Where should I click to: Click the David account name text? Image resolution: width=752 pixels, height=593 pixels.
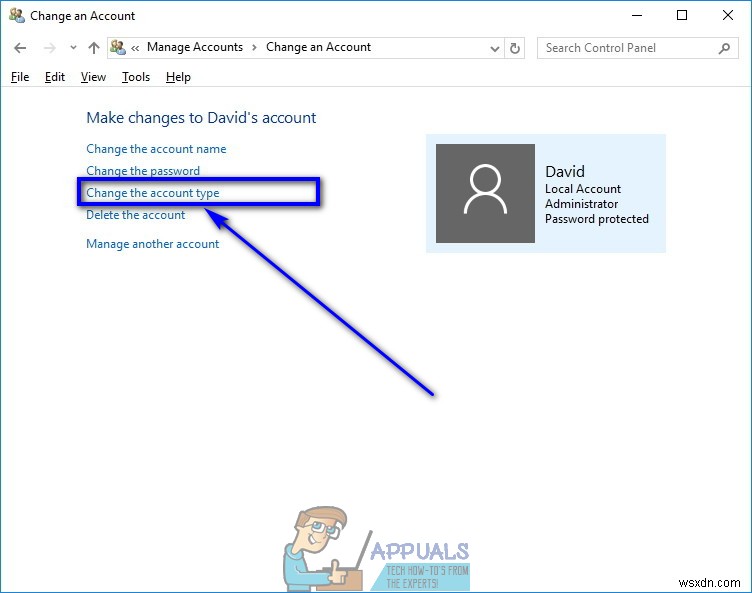565,171
